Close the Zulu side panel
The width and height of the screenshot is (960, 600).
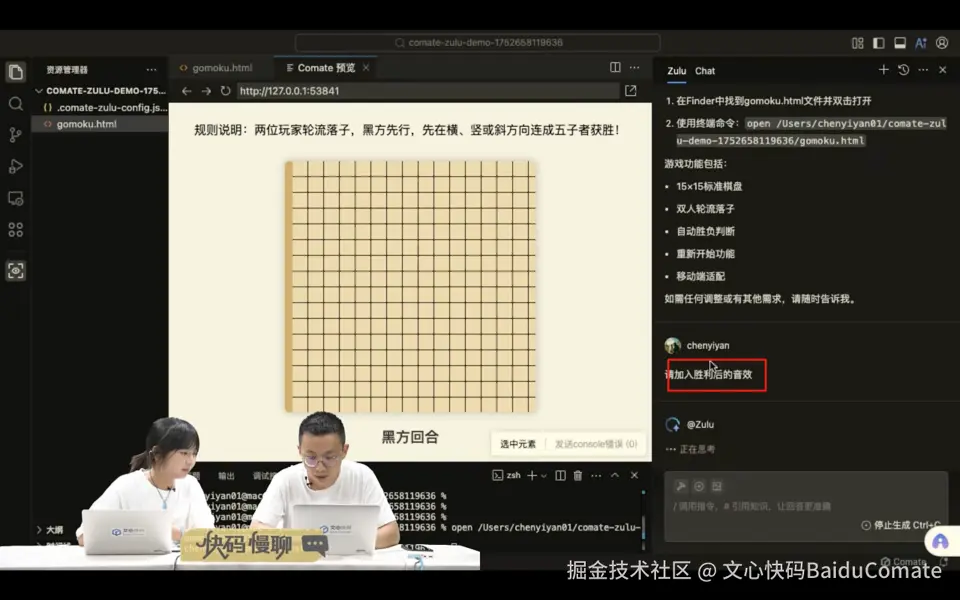click(943, 70)
